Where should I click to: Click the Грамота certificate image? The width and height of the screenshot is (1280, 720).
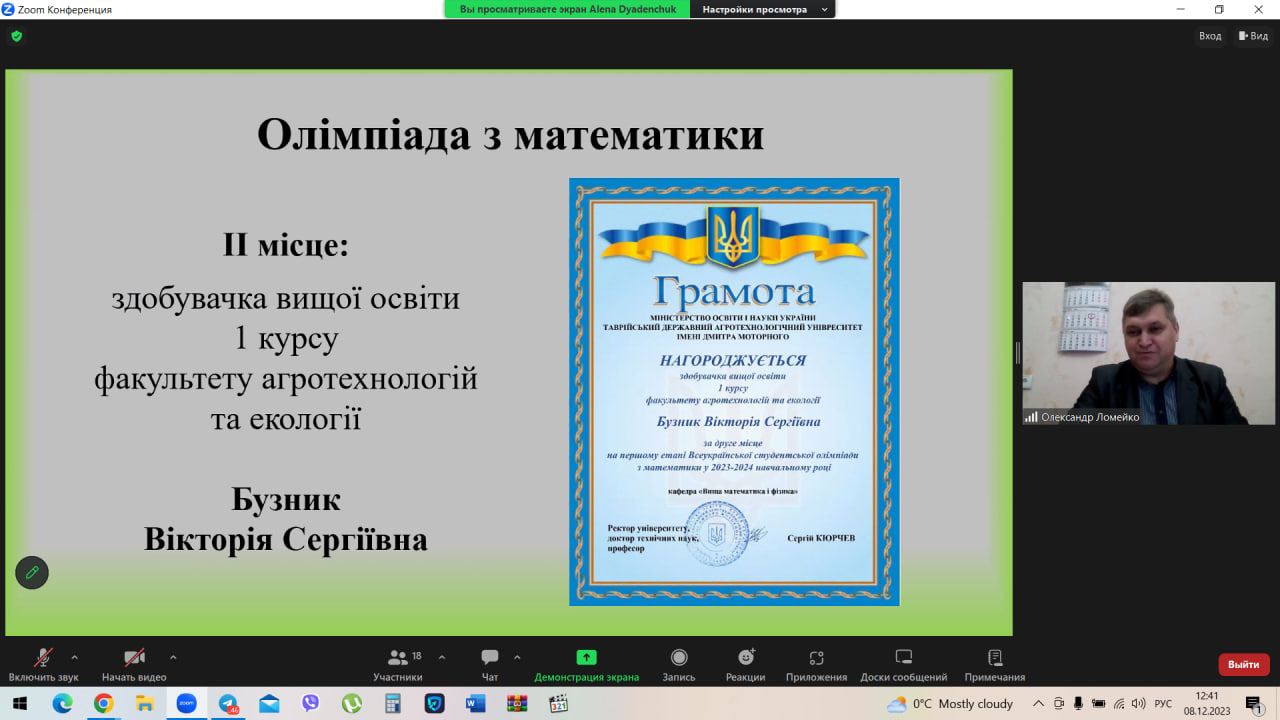click(734, 392)
